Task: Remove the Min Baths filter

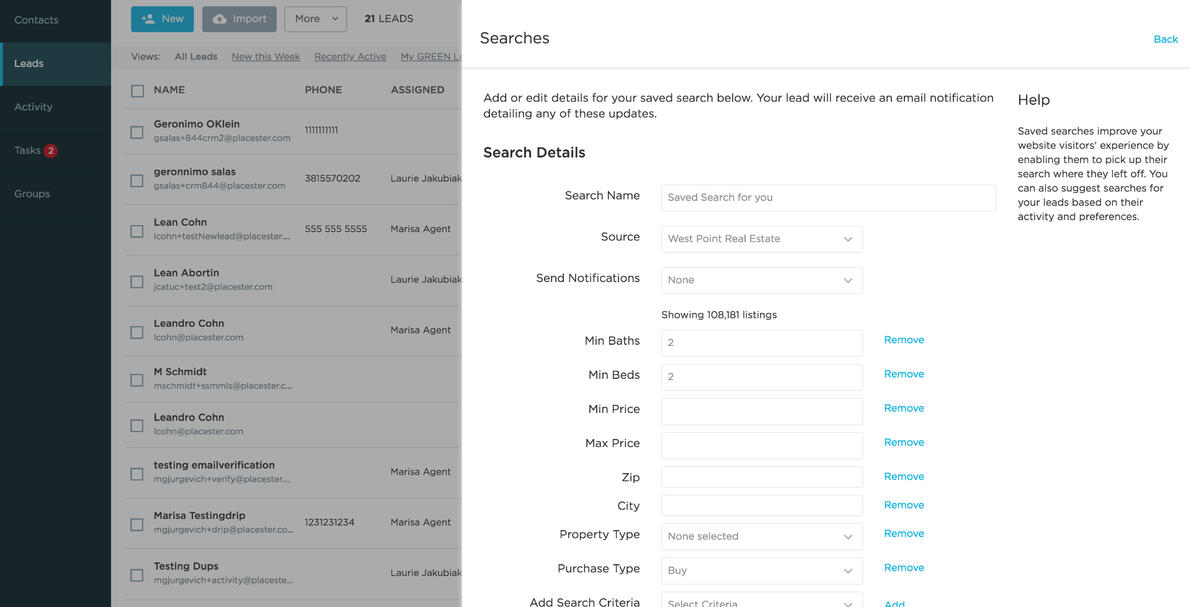Action: point(903,340)
